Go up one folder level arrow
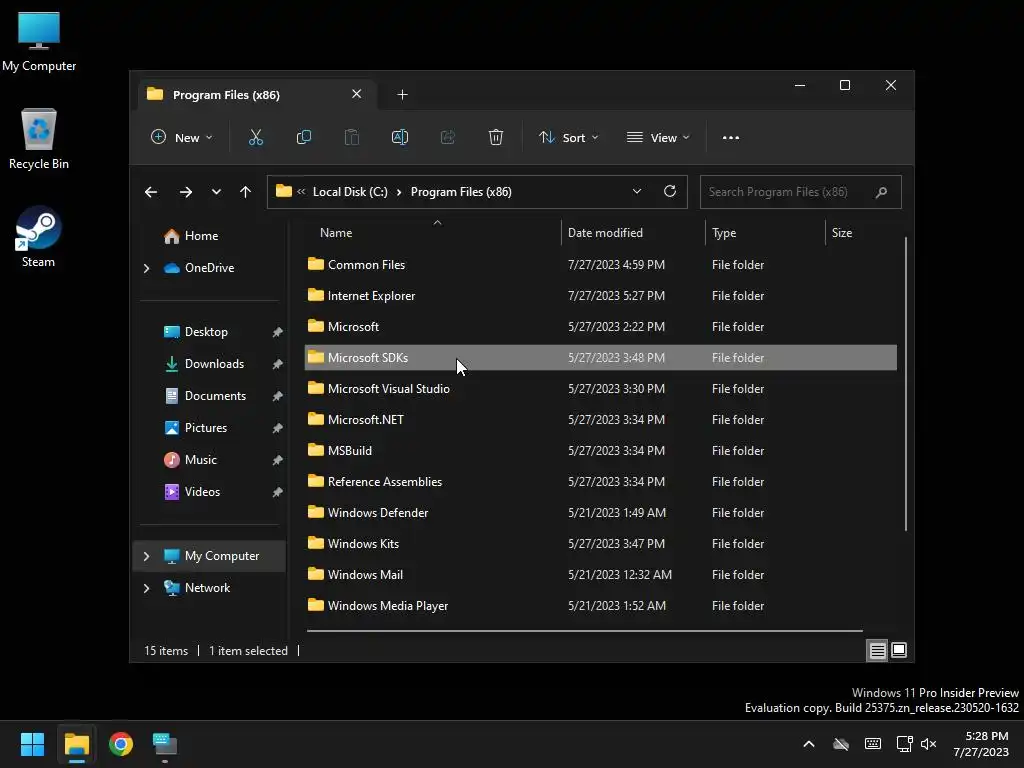Viewport: 1024px width, 768px height. (246, 192)
